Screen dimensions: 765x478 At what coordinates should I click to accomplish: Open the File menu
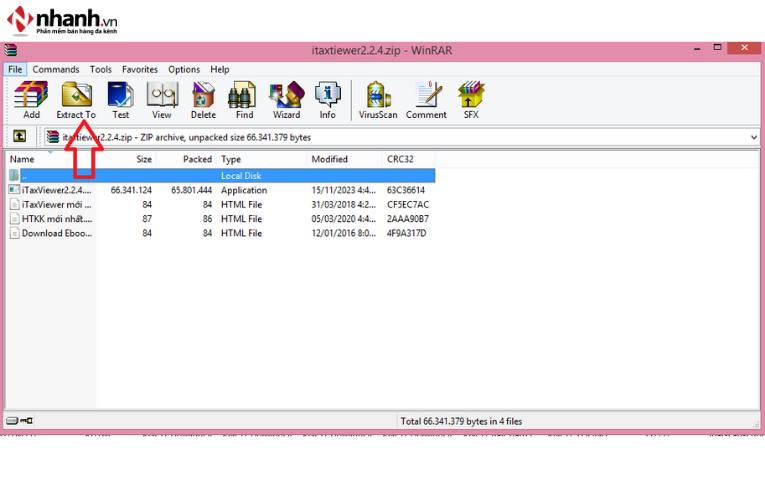[x=15, y=69]
